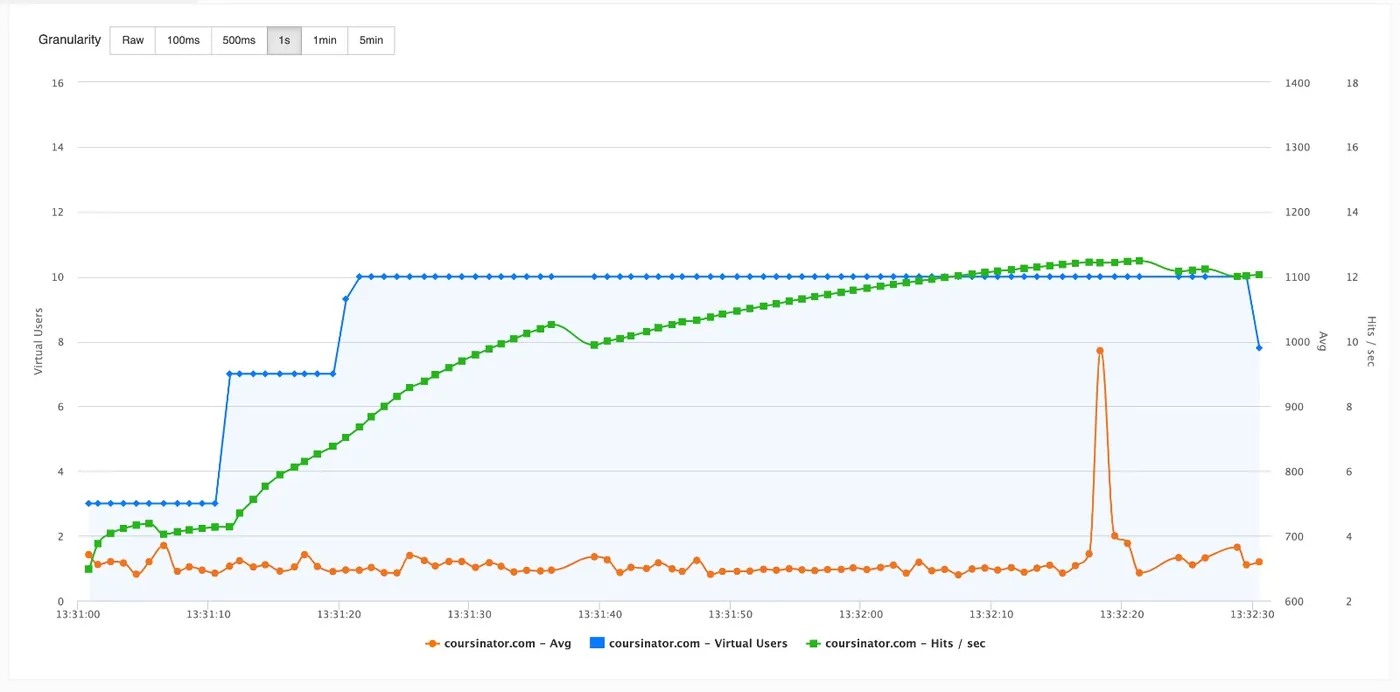The width and height of the screenshot is (1400, 692).
Task: Toggle coursinator.com Avg series in legend
Action: 498,643
